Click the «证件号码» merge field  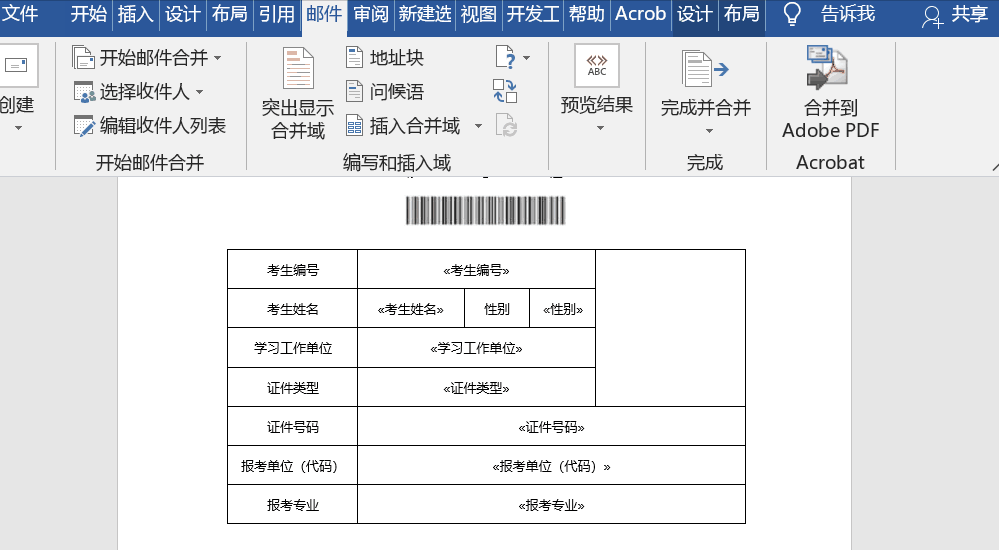(552, 427)
